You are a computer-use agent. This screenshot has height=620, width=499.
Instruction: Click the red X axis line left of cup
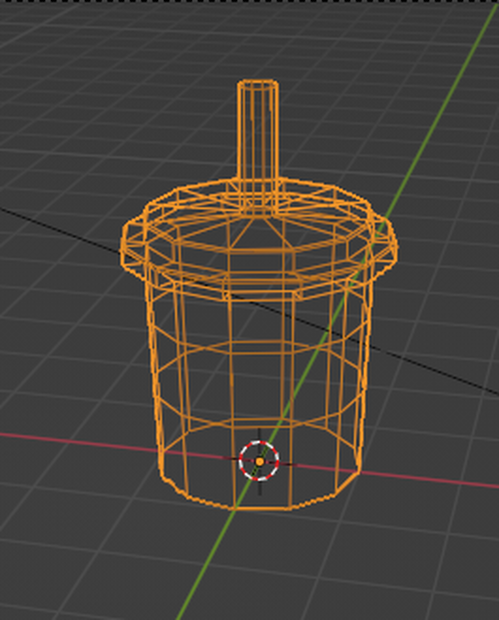click(x=79, y=442)
